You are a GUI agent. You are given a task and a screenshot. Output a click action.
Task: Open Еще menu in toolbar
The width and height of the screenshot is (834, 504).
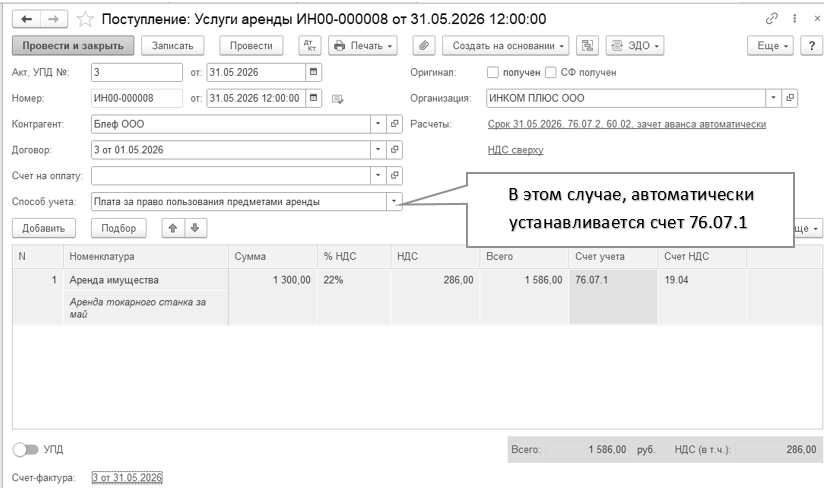click(x=770, y=46)
